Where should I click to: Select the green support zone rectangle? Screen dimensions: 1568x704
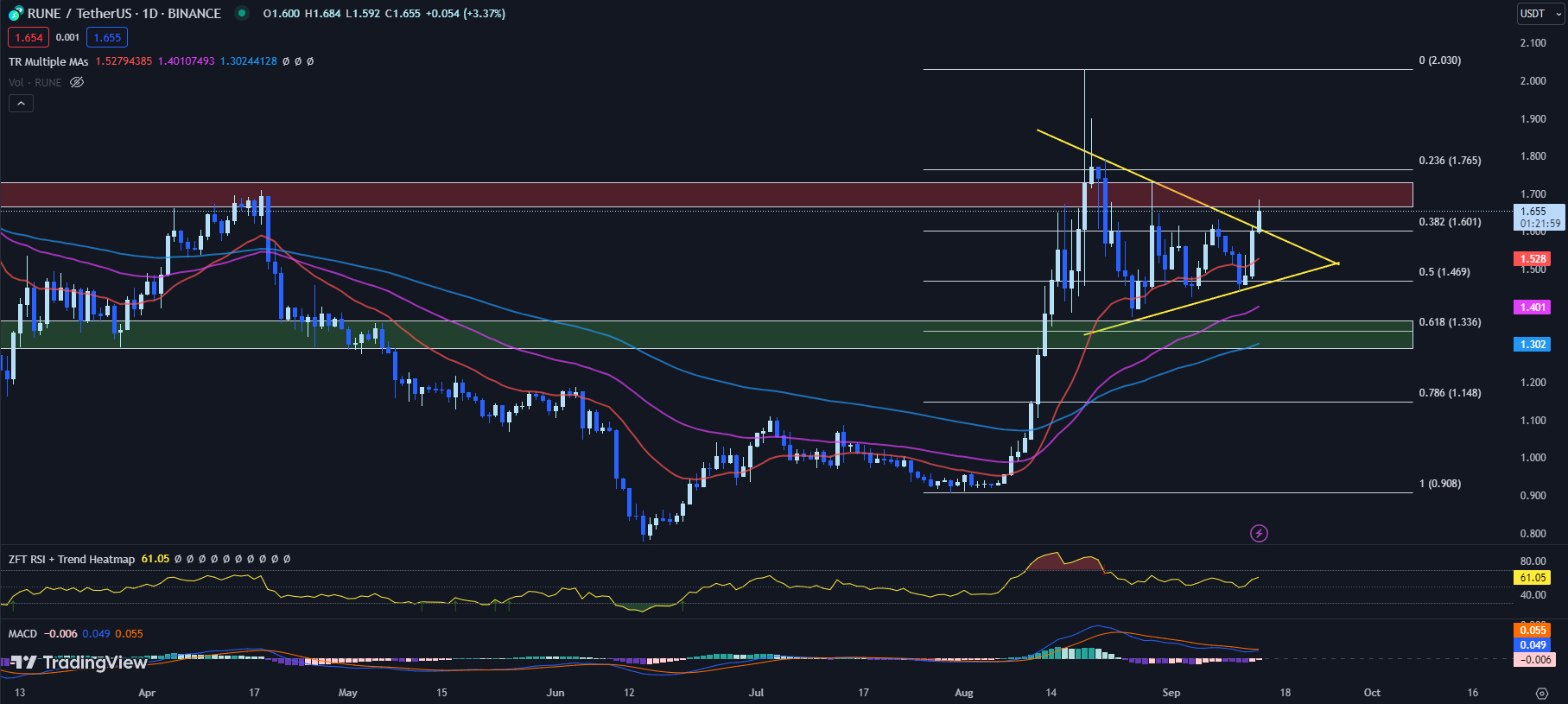707,335
